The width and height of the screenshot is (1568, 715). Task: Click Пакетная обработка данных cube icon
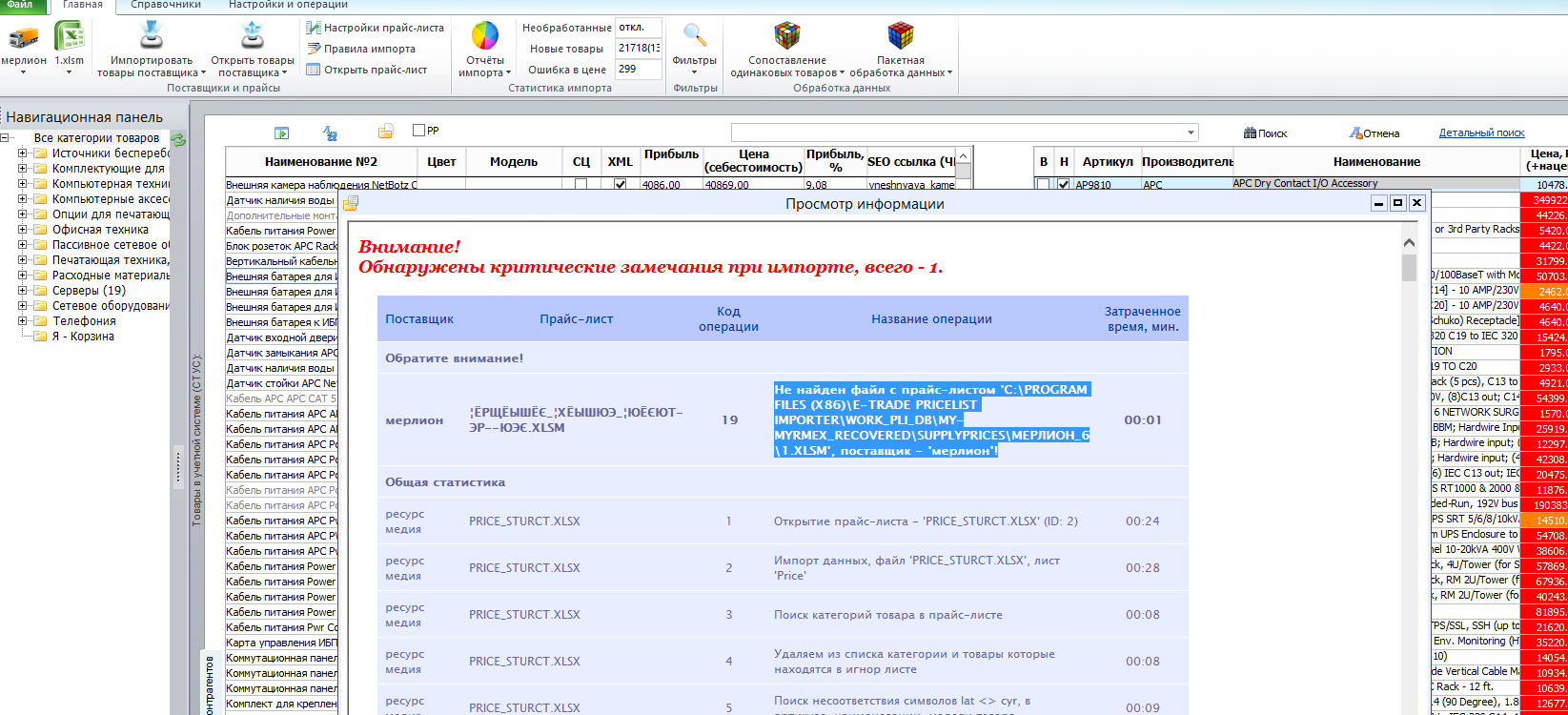(x=900, y=36)
